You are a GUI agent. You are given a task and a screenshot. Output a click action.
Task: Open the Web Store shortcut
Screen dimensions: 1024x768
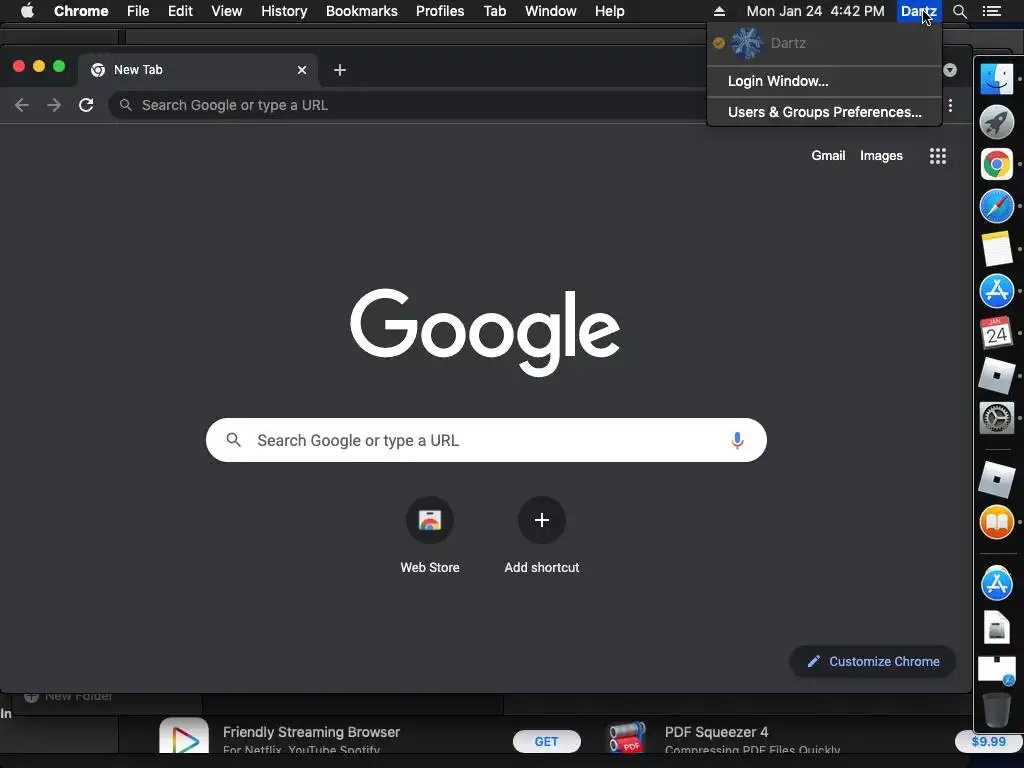point(430,536)
